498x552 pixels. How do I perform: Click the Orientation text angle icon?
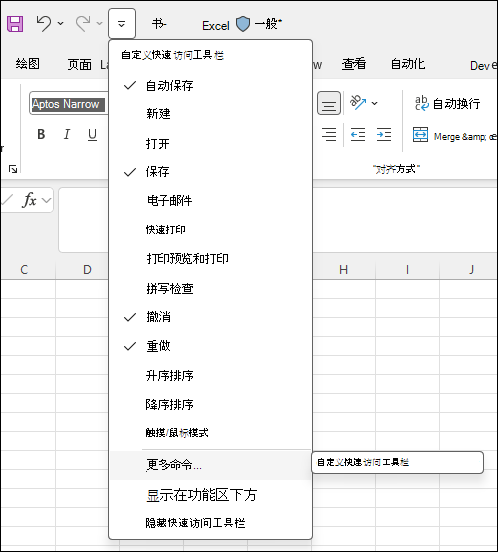358,102
